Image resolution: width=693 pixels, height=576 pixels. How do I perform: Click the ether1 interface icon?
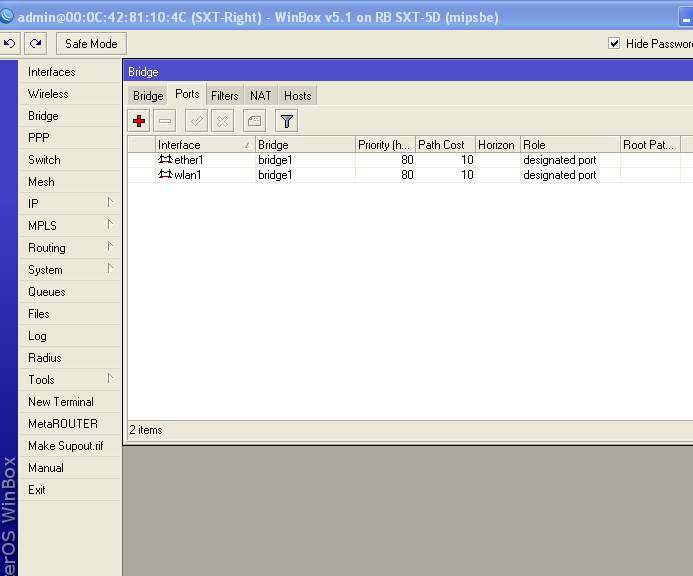pos(165,159)
